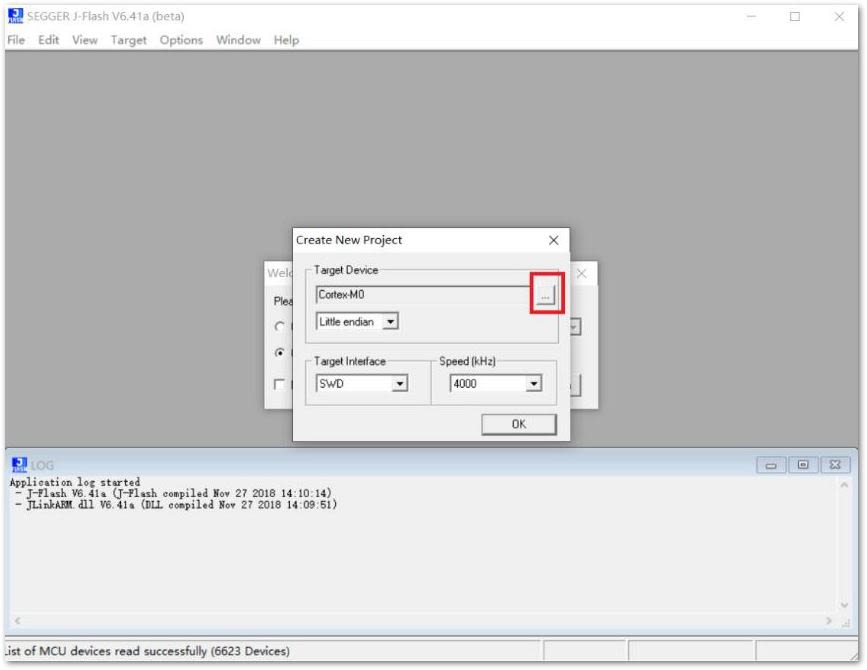
Task: Toggle the checkbox in the Welcome dialog
Action: pos(280,384)
